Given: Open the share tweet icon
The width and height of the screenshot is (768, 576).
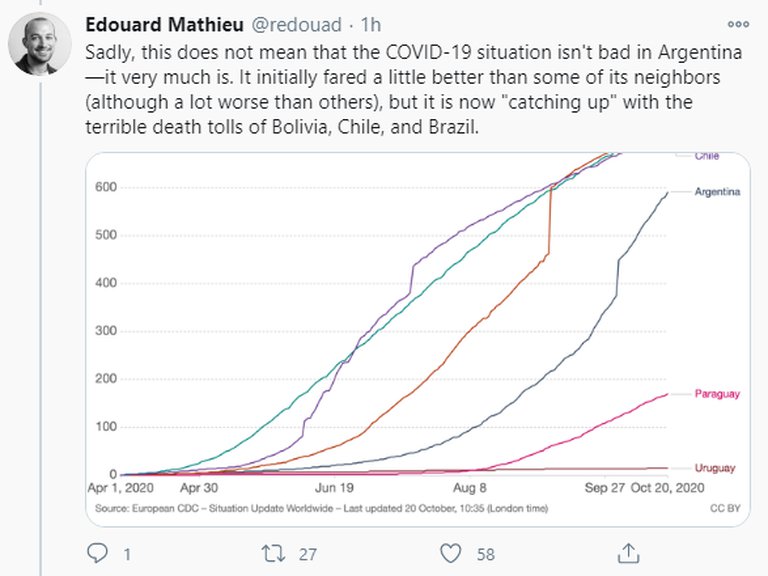Looking at the screenshot, I should pos(627,552).
